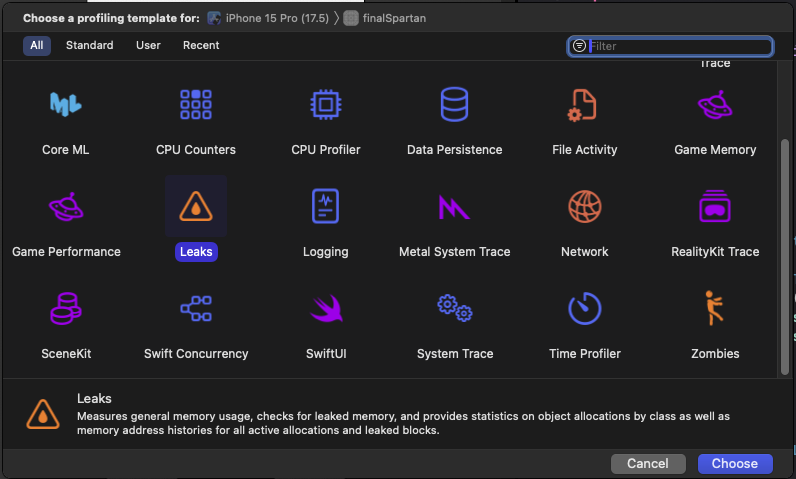796x479 pixels.
Task: Select the SceneKit stacked discs icon
Action: point(66,309)
